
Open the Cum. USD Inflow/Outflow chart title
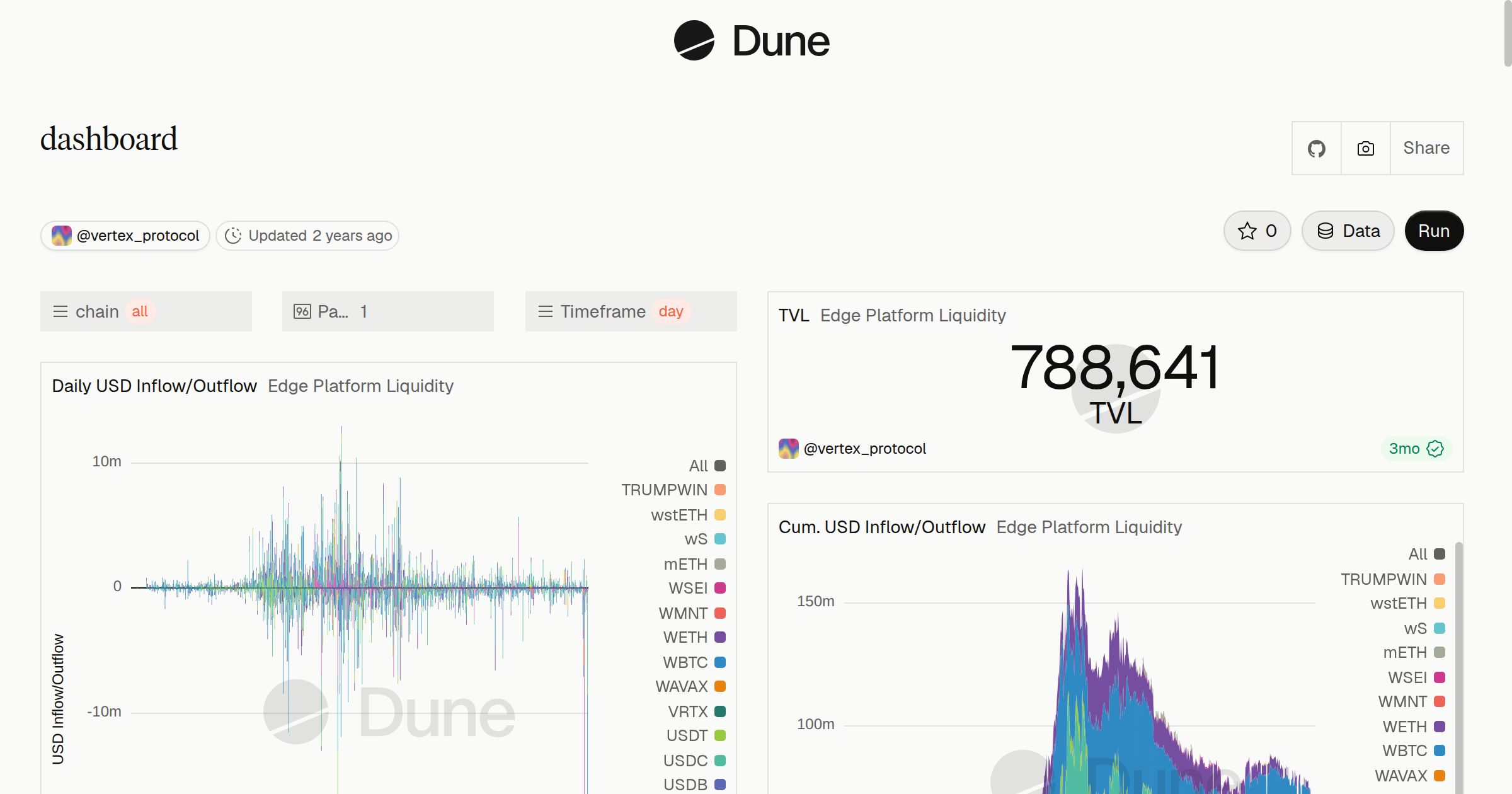[x=881, y=527]
